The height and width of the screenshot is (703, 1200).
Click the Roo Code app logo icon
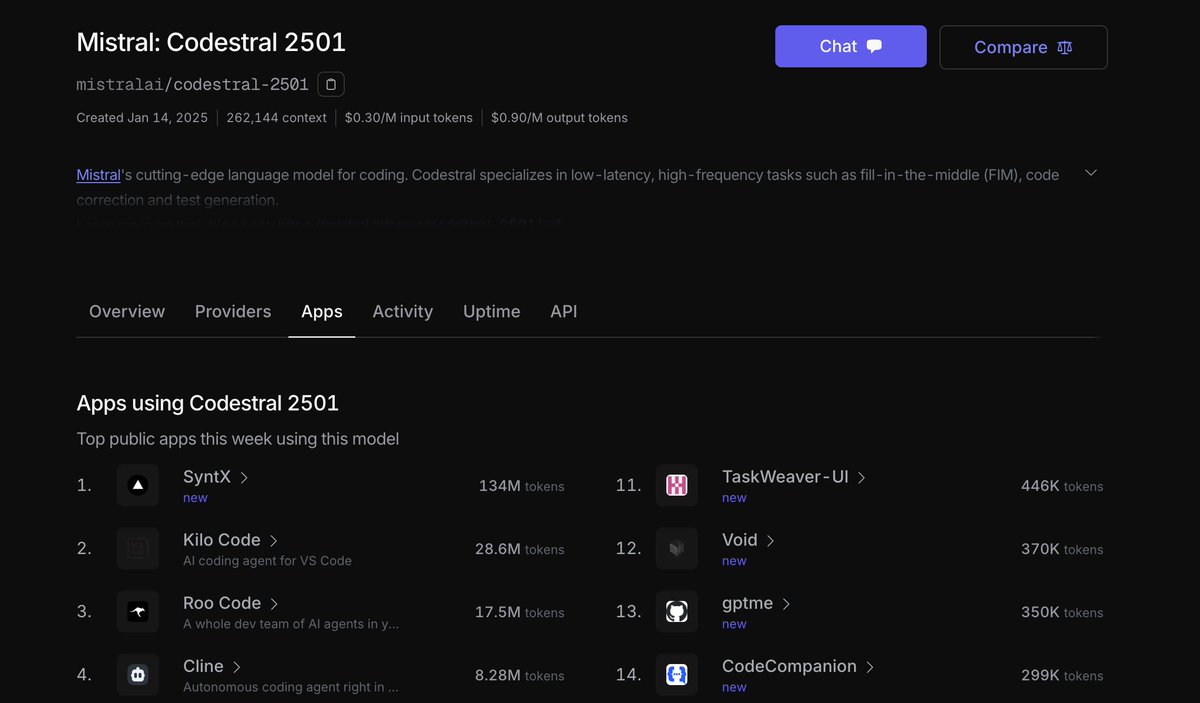138,611
